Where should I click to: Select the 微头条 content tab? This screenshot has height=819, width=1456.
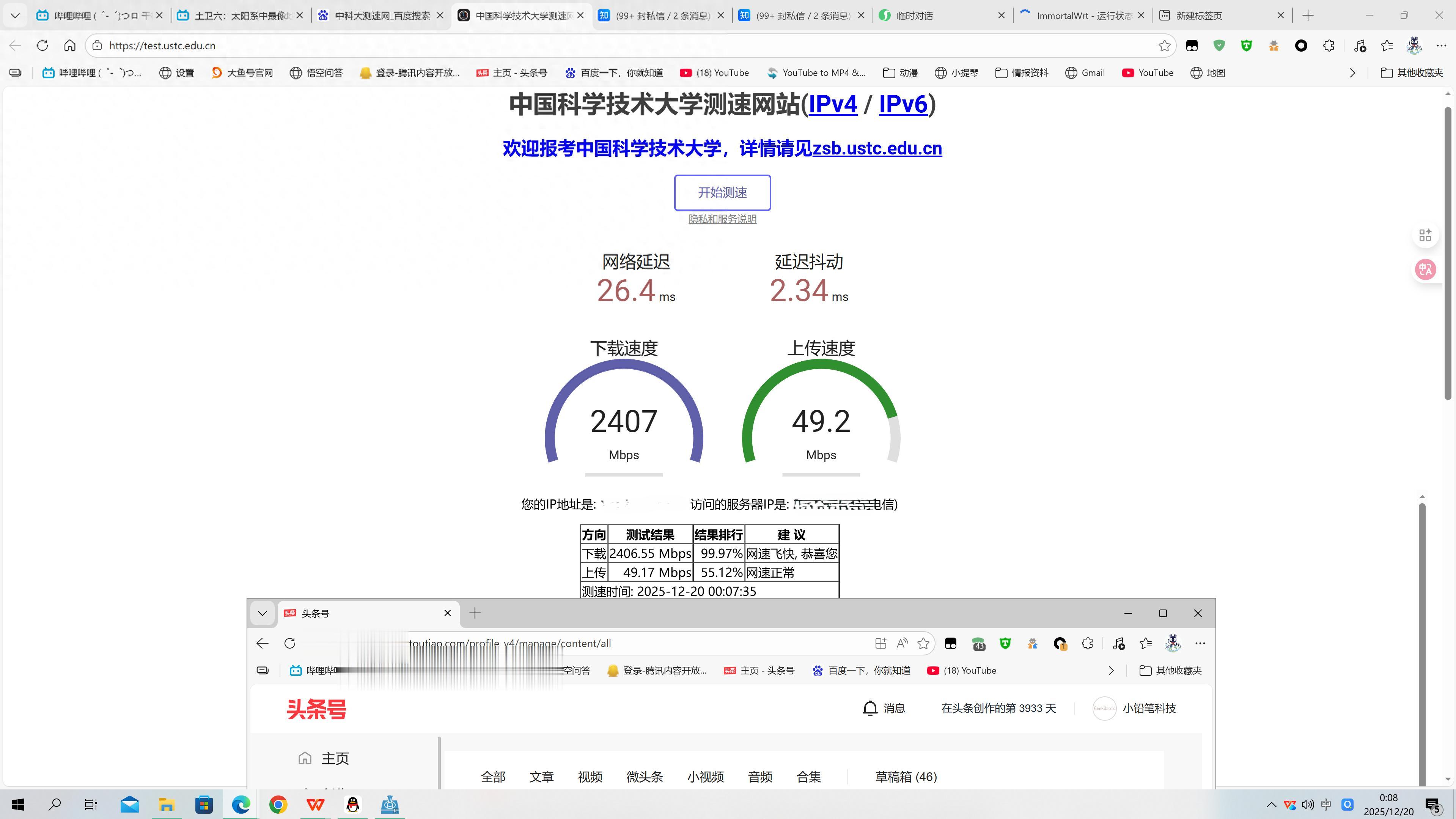tap(644, 776)
